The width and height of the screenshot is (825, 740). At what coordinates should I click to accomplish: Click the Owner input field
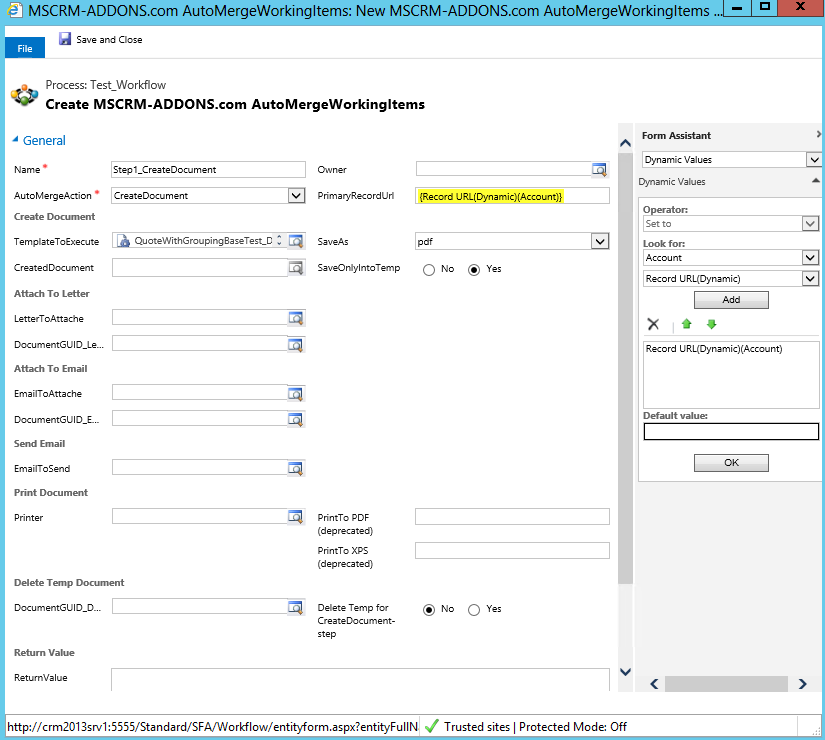click(x=504, y=169)
